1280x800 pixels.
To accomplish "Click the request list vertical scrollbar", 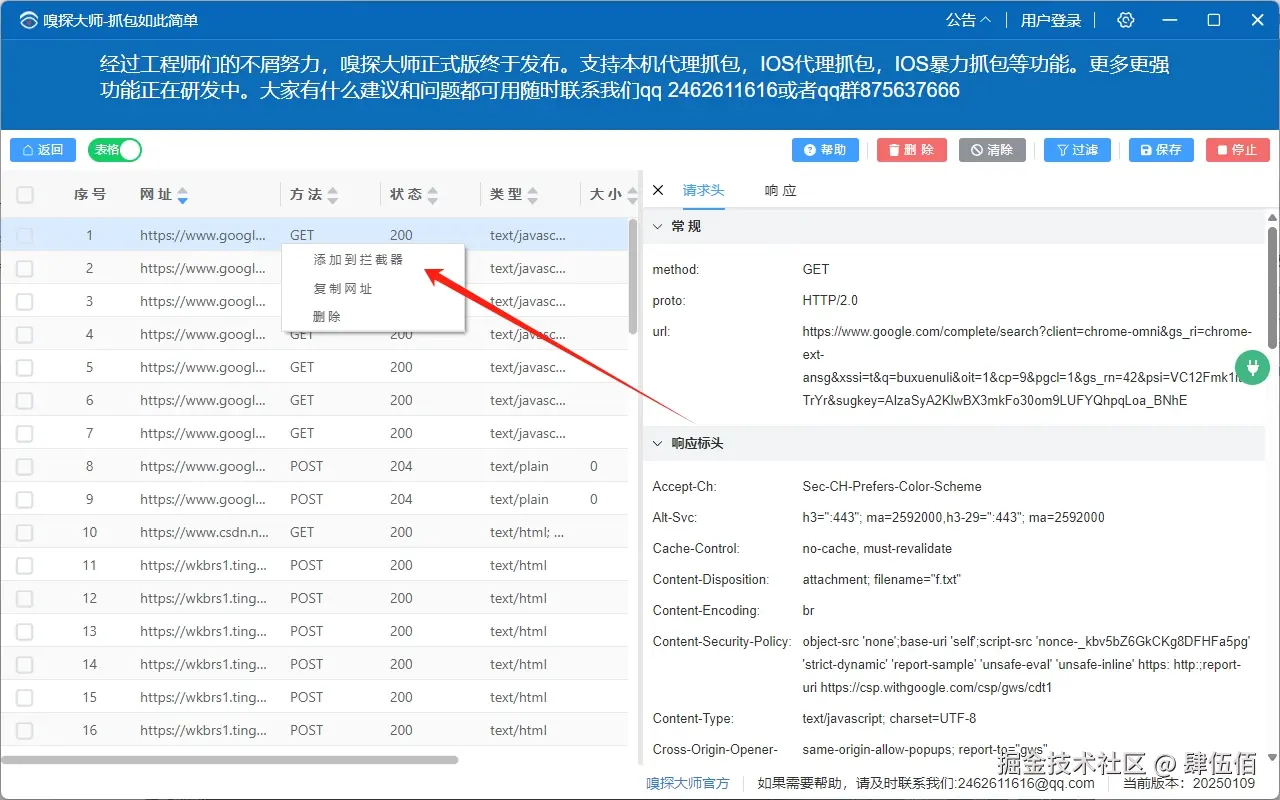I will 633,277.
